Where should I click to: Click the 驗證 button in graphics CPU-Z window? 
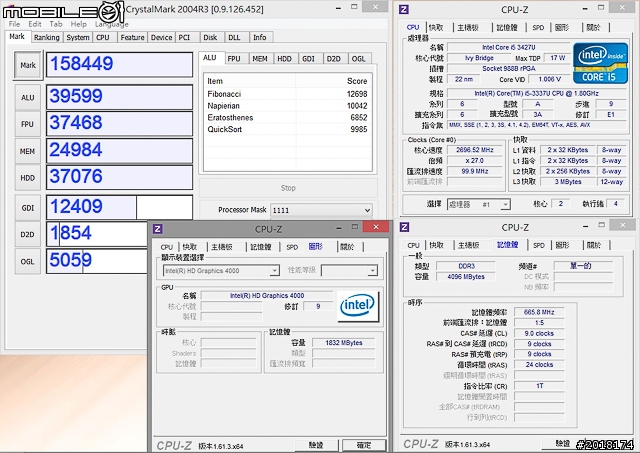point(316,445)
